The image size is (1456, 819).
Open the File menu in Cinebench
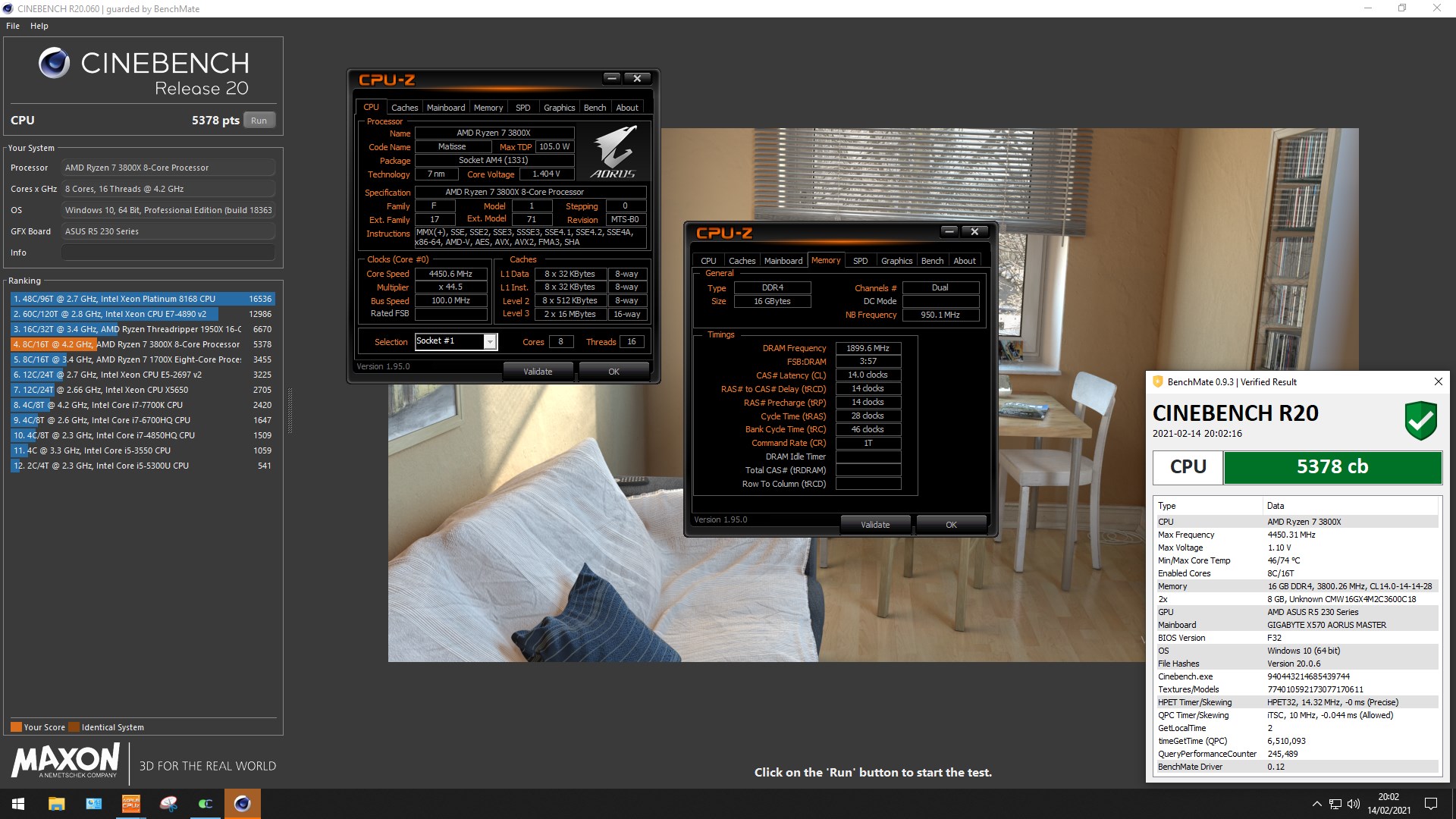tap(13, 26)
